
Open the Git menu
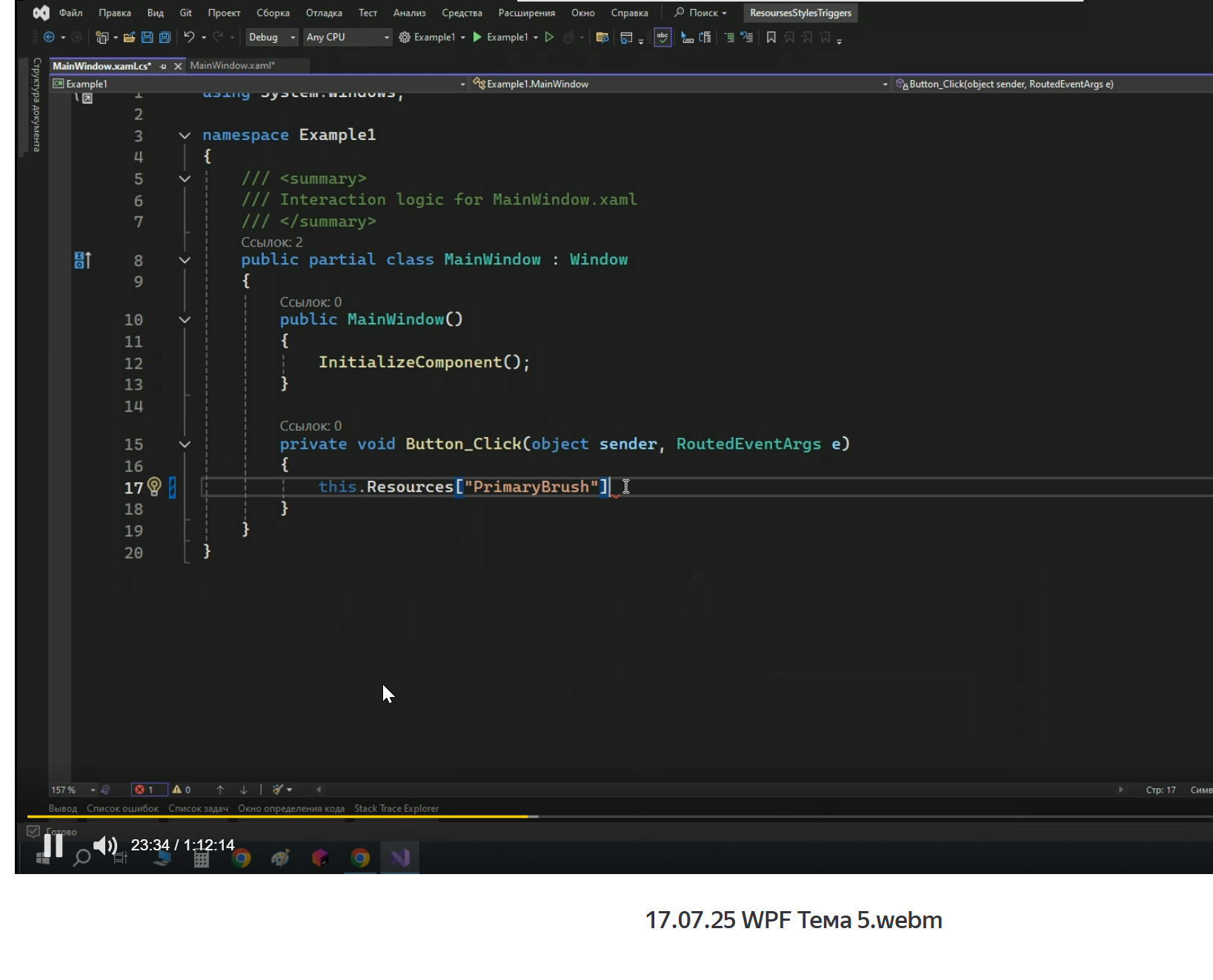point(186,13)
